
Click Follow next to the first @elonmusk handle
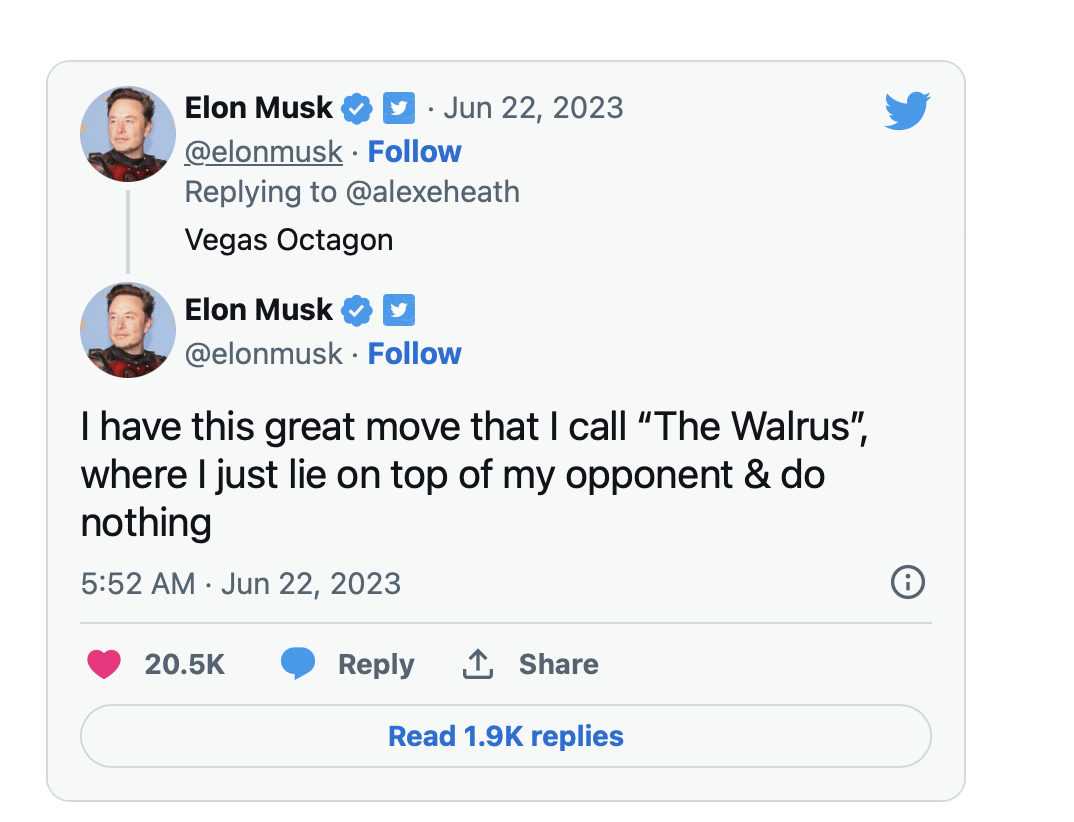[414, 151]
